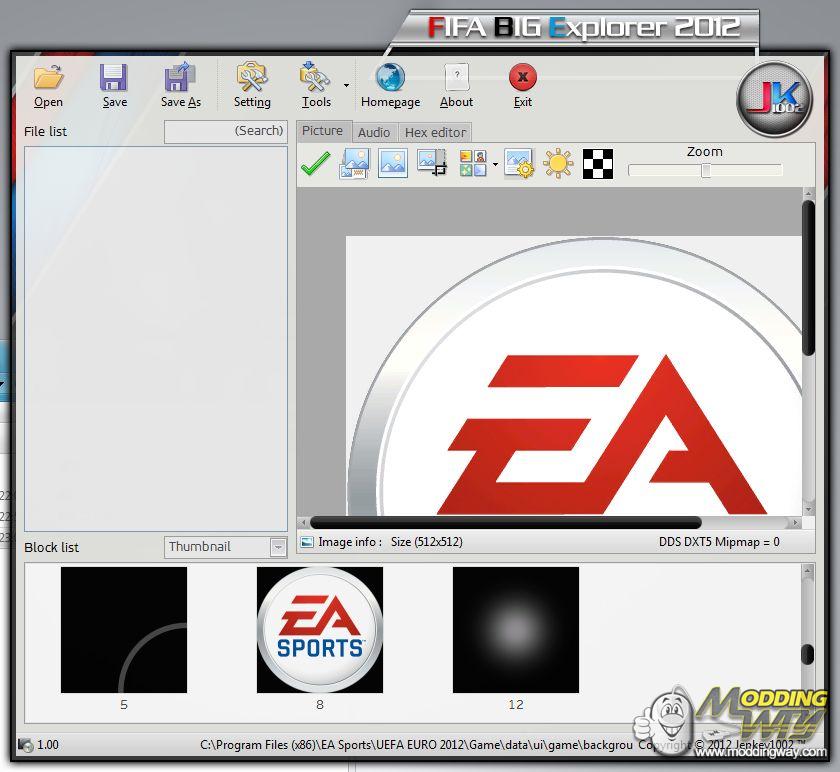Open image settings gear icon
Image resolution: width=840 pixels, height=772 pixels.
(519, 164)
